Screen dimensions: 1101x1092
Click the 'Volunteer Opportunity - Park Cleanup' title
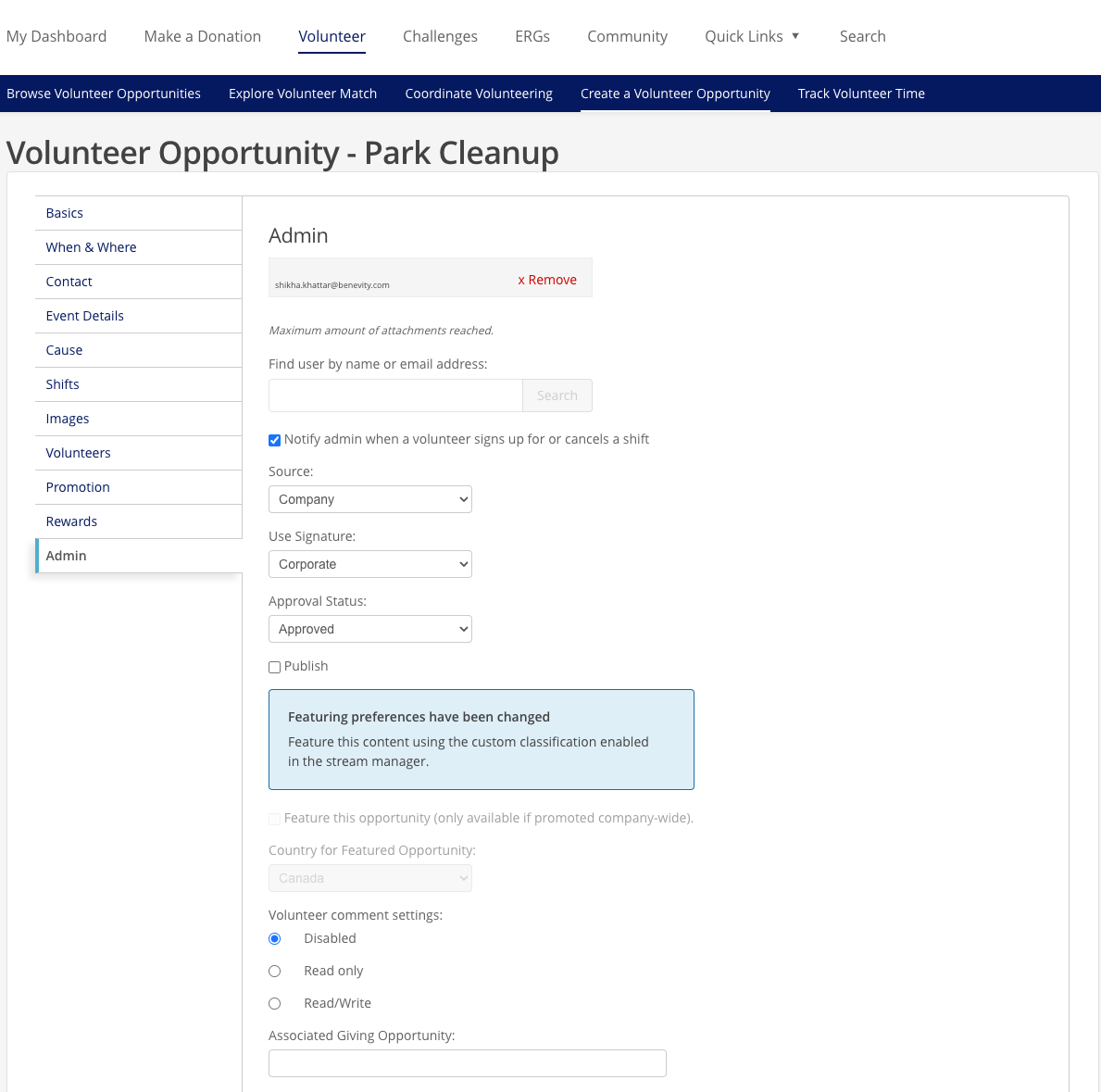[282, 153]
